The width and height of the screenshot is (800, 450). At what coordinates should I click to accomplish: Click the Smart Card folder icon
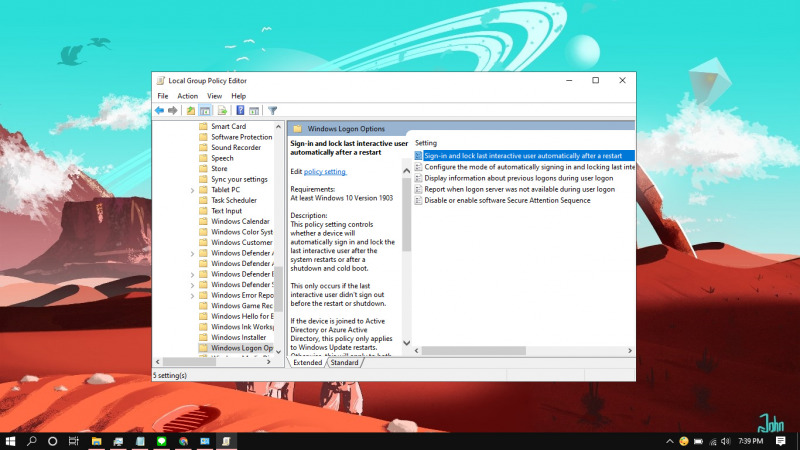(x=203, y=126)
